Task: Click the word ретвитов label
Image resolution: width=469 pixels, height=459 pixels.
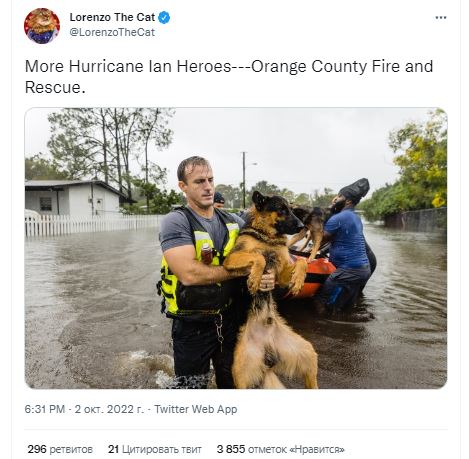Action: 71,449
